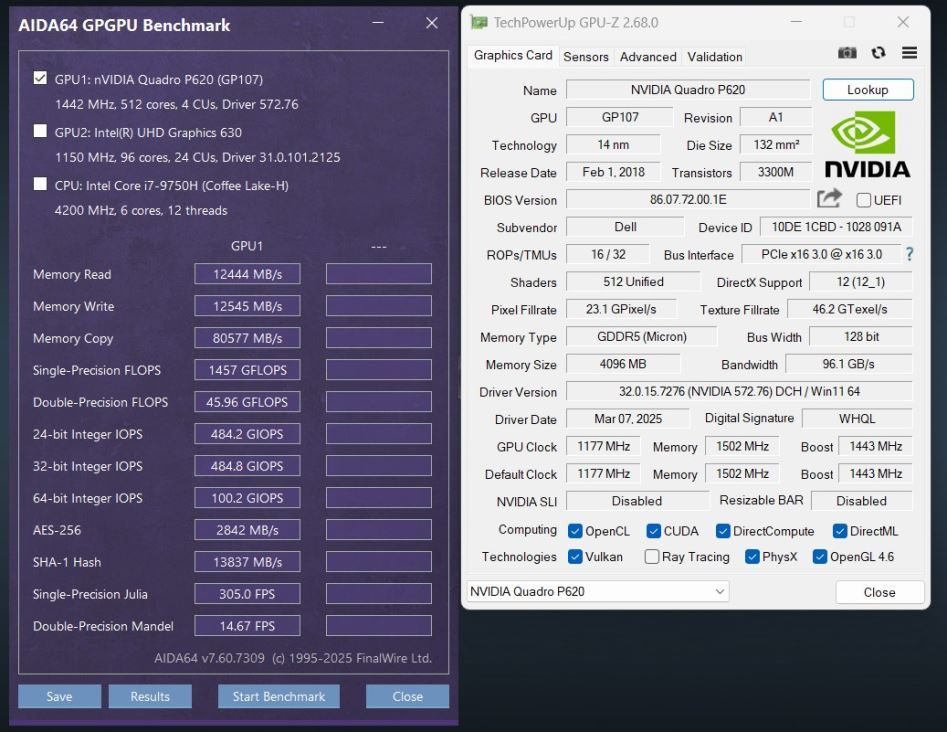947x732 pixels.
Task: Minimize the AIDA64 GPGPU Benchmark window
Action: [x=377, y=23]
